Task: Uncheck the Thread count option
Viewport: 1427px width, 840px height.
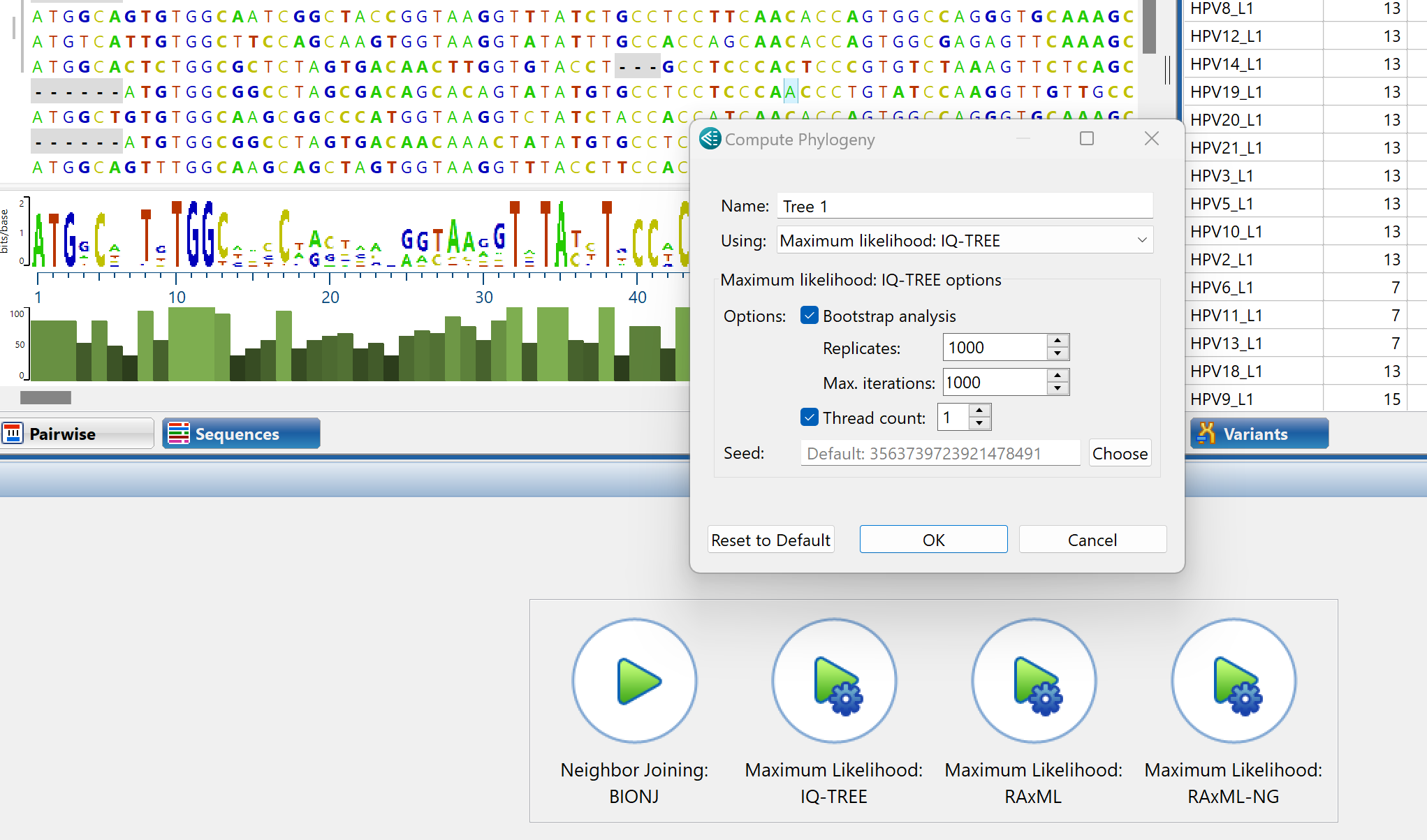Action: (x=810, y=417)
